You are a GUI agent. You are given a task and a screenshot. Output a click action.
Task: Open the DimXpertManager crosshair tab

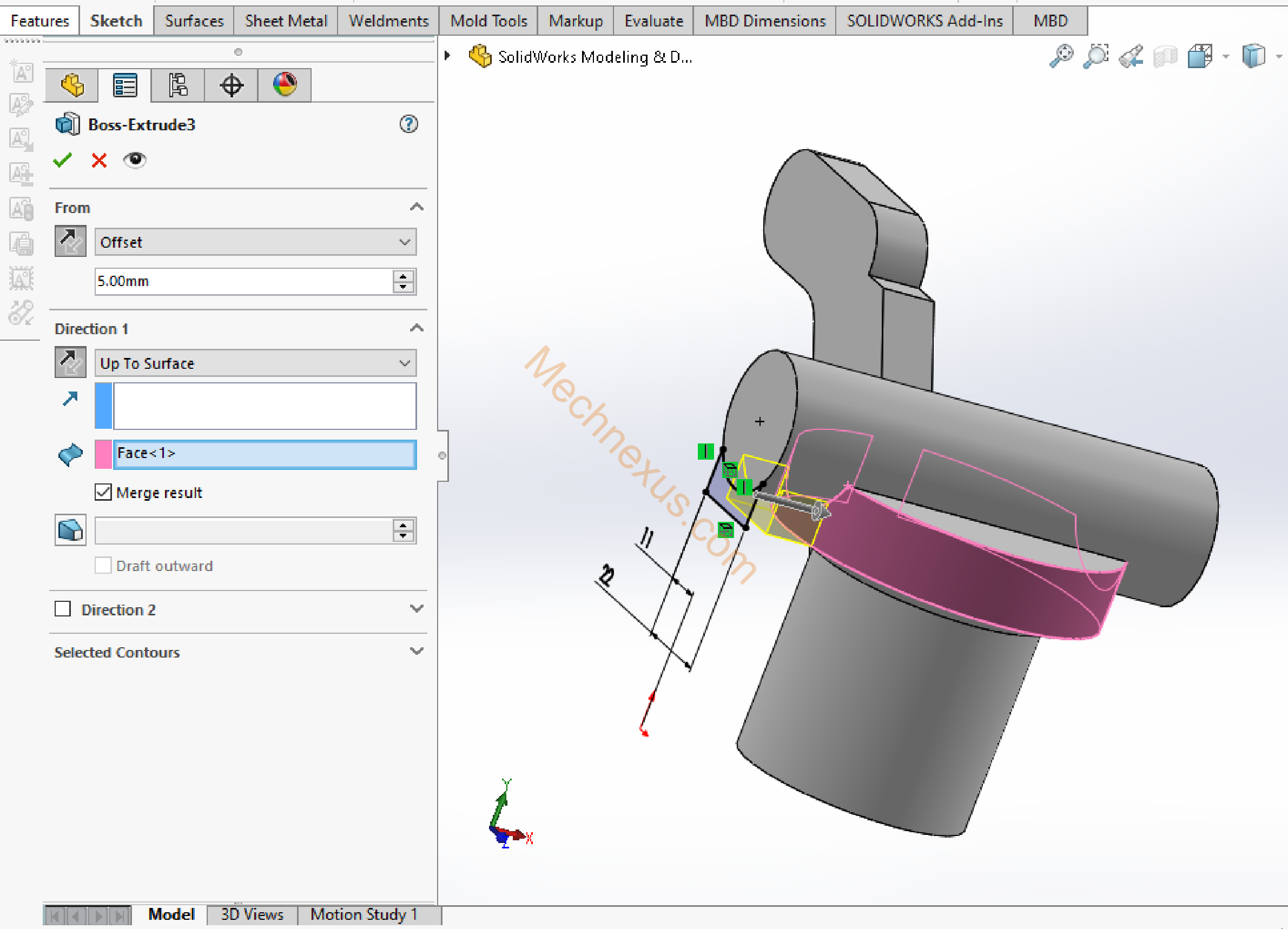click(x=231, y=86)
